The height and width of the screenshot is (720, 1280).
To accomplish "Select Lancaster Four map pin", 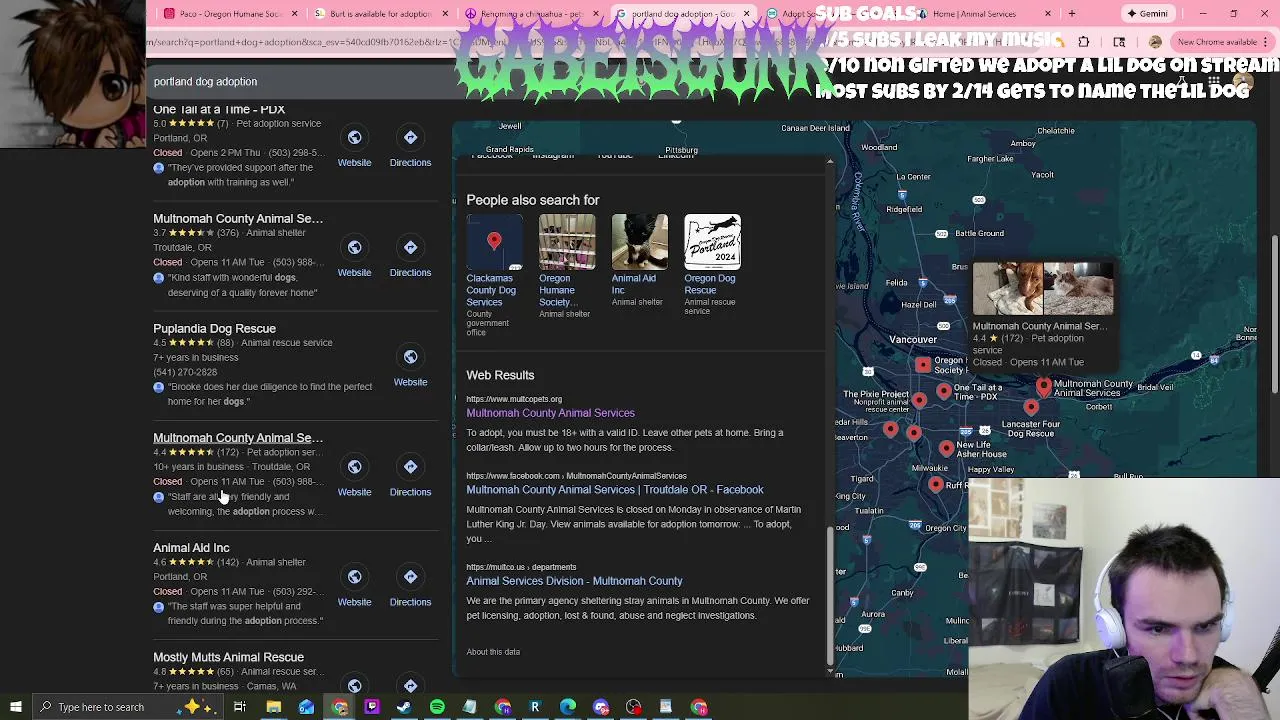I will point(1031,406).
